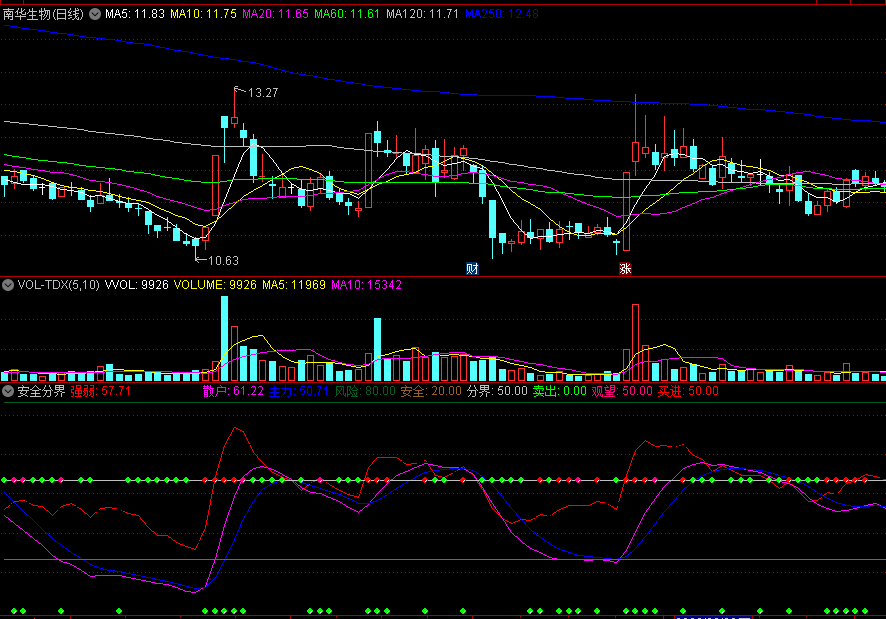Viewport: 886px width, 619px height.
Task: Click the tallest cyan volume bar
Action: click(x=224, y=338)
